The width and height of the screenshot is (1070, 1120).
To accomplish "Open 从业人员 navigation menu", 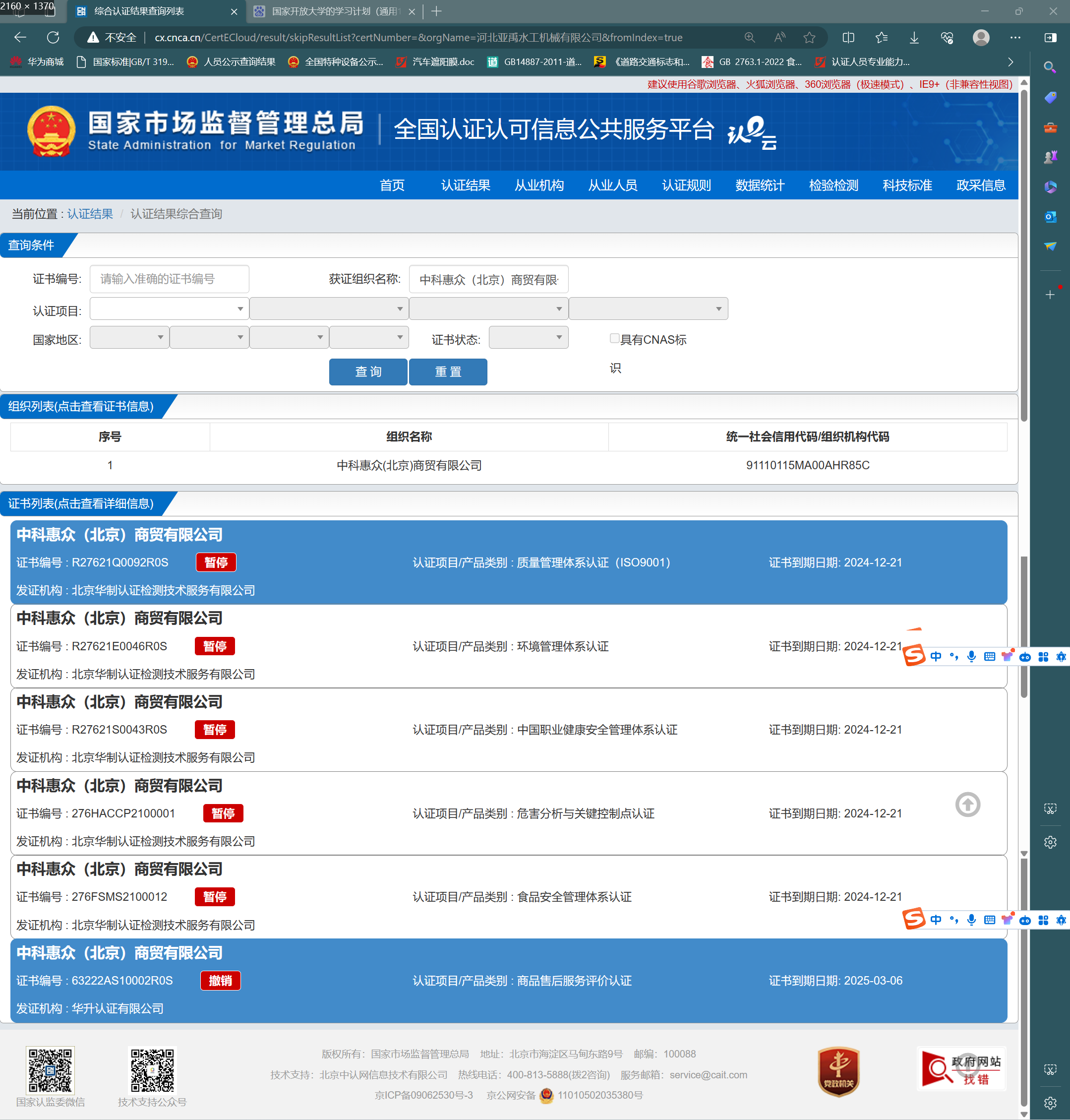I will click(612, 186).
